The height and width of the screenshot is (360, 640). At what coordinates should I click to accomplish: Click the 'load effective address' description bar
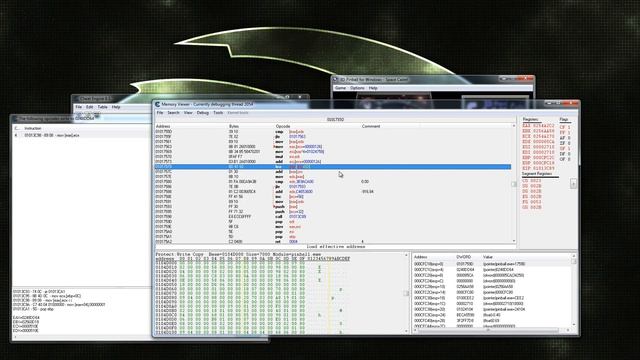336,247
